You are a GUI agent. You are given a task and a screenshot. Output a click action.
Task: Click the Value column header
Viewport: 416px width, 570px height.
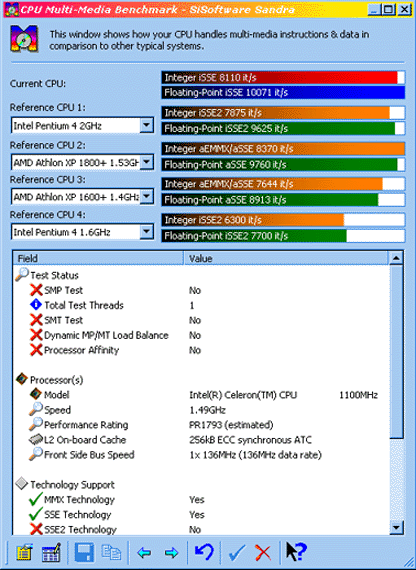tap(286, 258)
